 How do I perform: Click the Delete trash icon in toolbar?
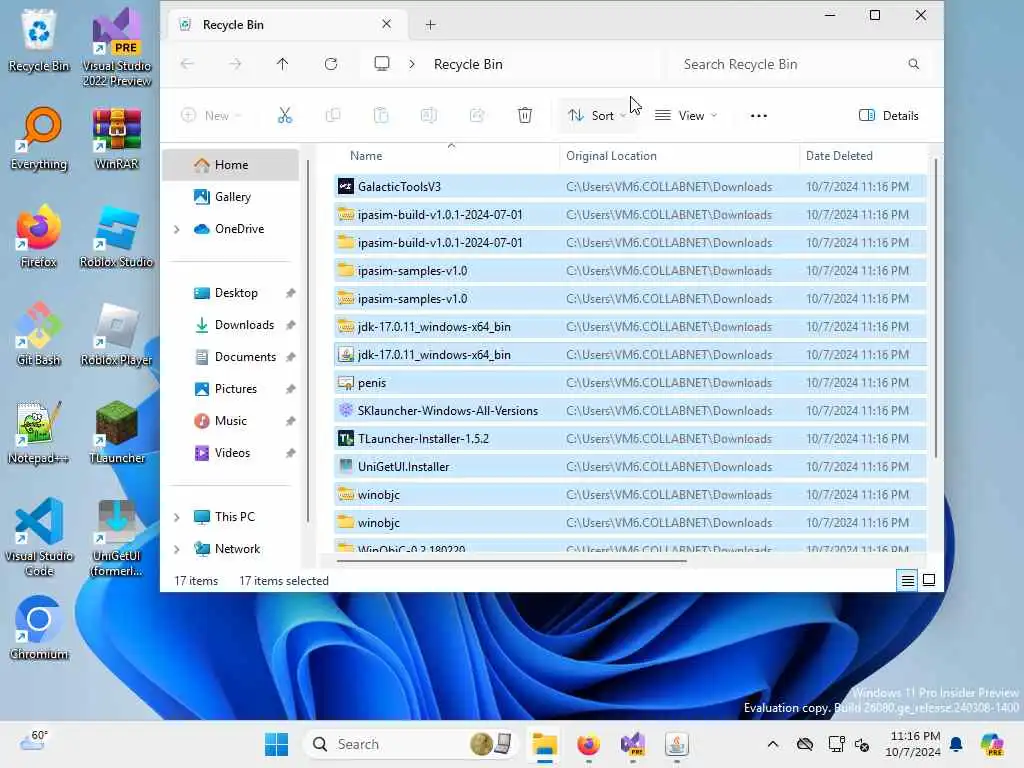click(524, 116)
